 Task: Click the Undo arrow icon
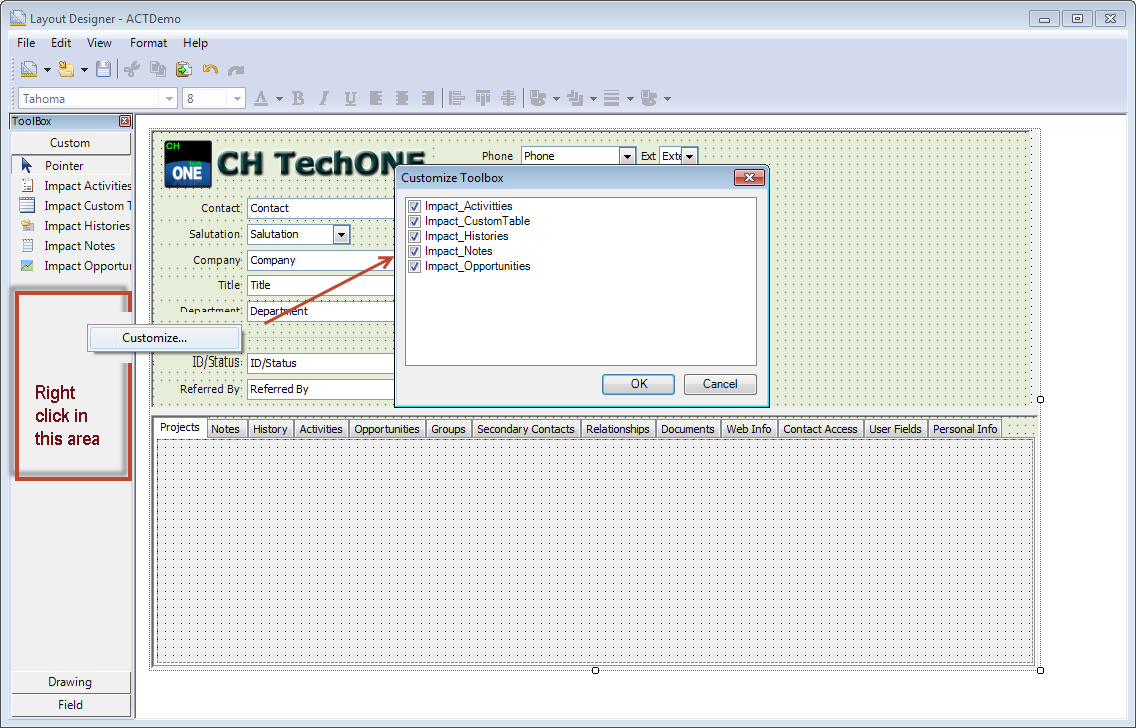coord(210,69)
